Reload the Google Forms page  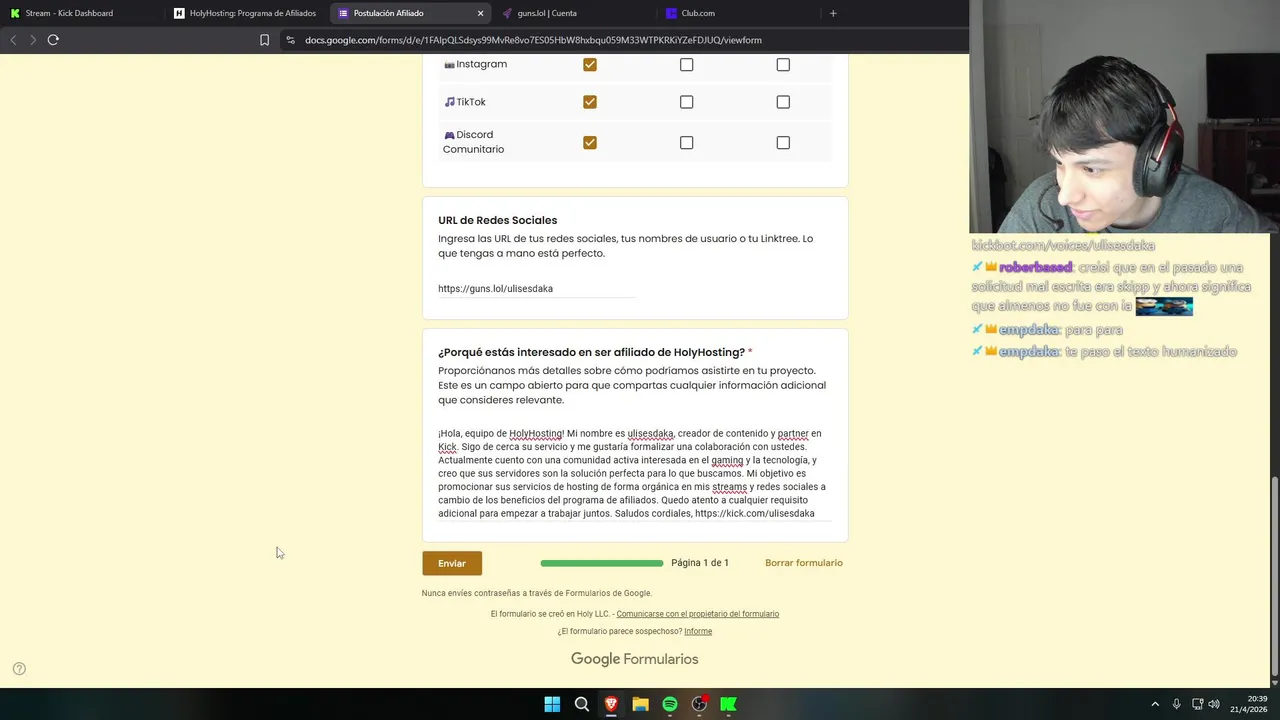coord(53,40)
